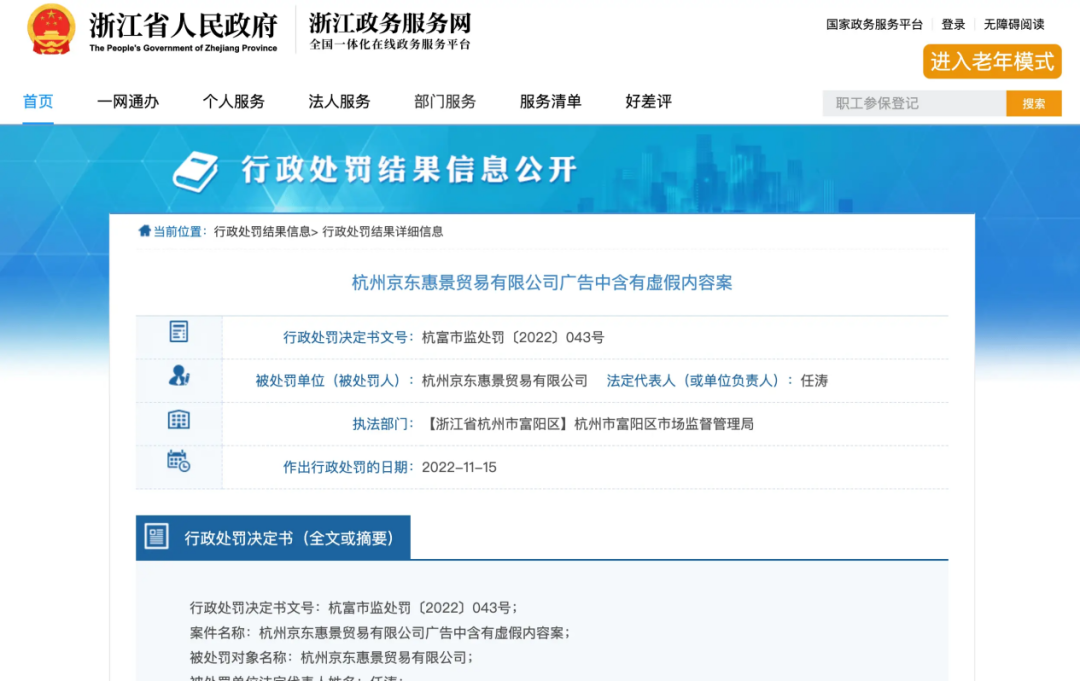Click the building icon beside 执法部门

[179, 420]
